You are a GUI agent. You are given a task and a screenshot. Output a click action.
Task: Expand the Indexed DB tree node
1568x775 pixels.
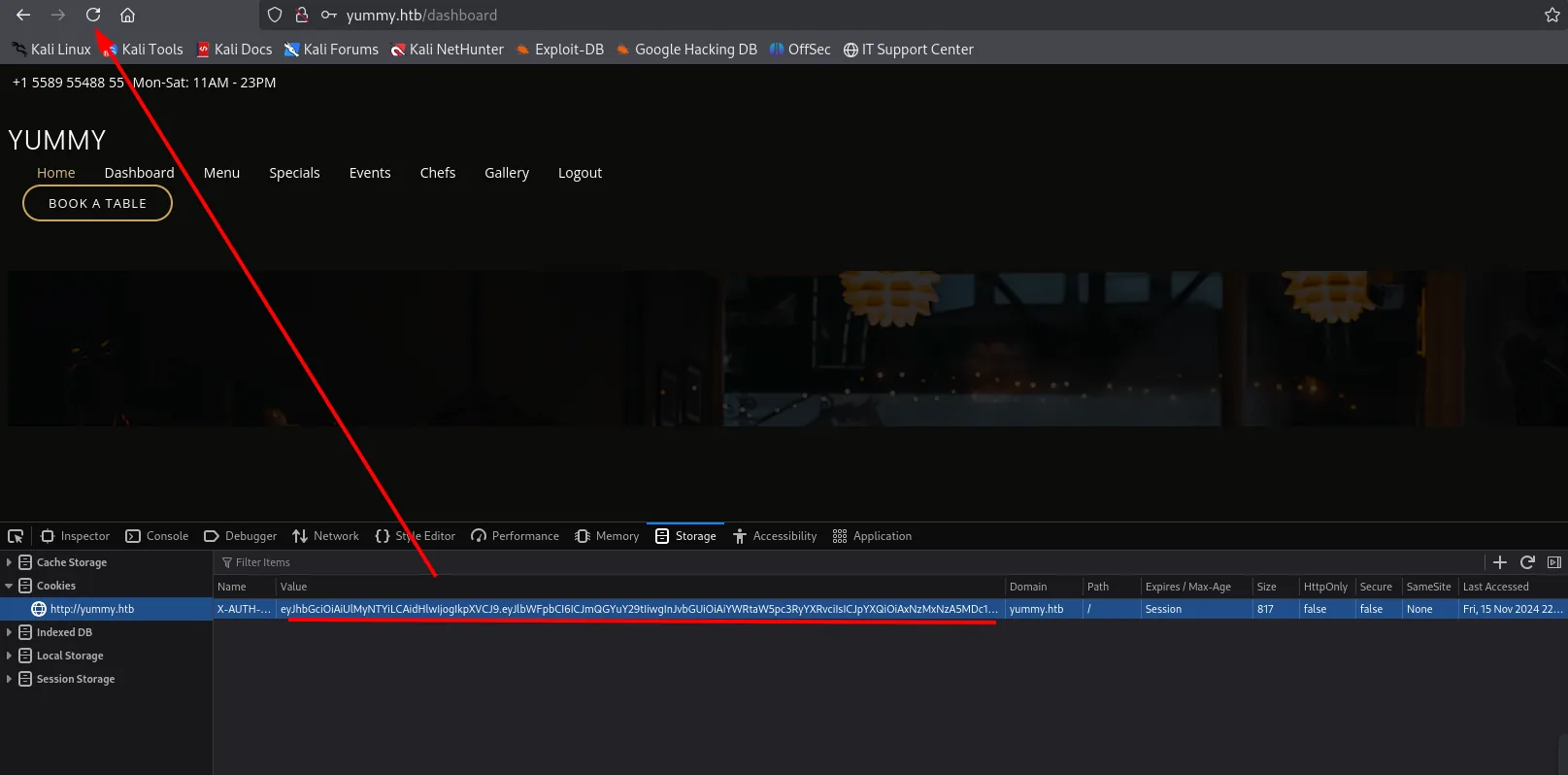(9, 632)
